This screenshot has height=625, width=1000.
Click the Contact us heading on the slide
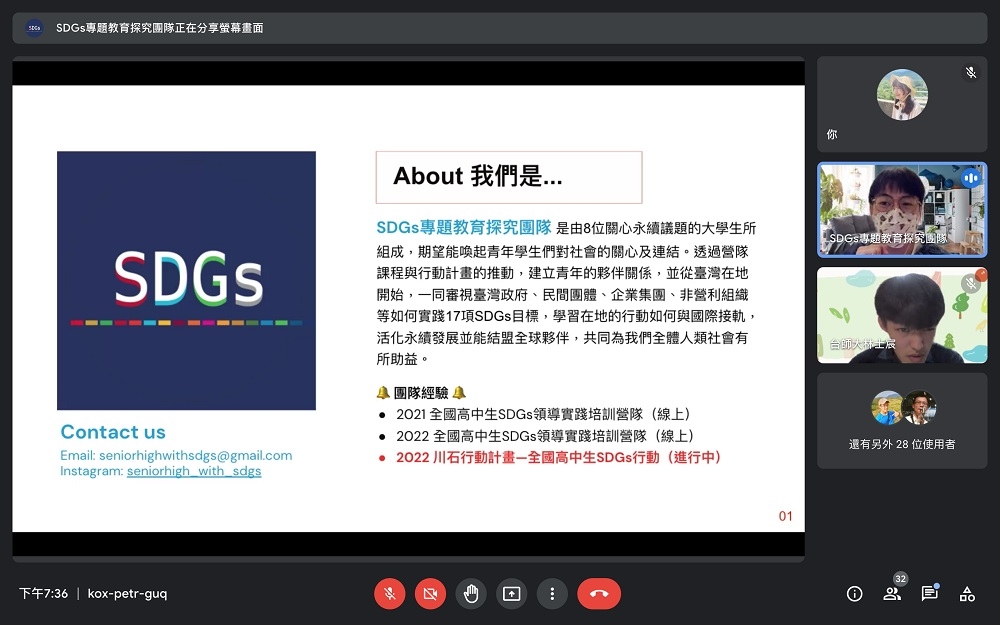113,432
